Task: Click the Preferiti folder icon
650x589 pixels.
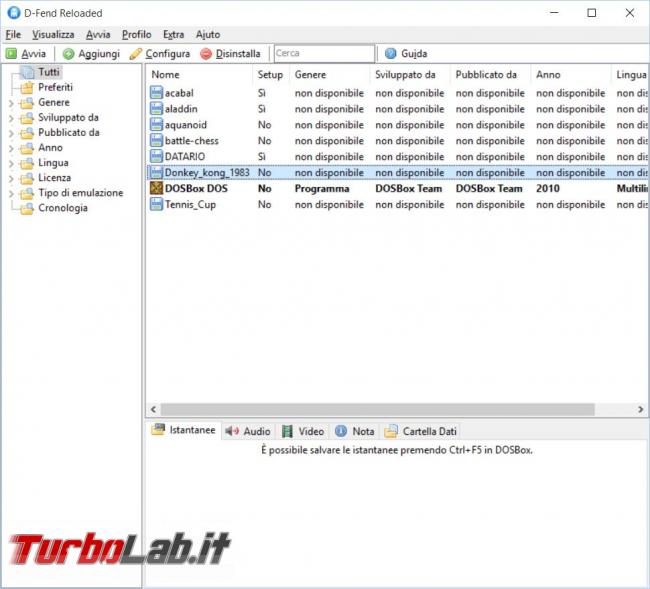Action: point(27,87)
